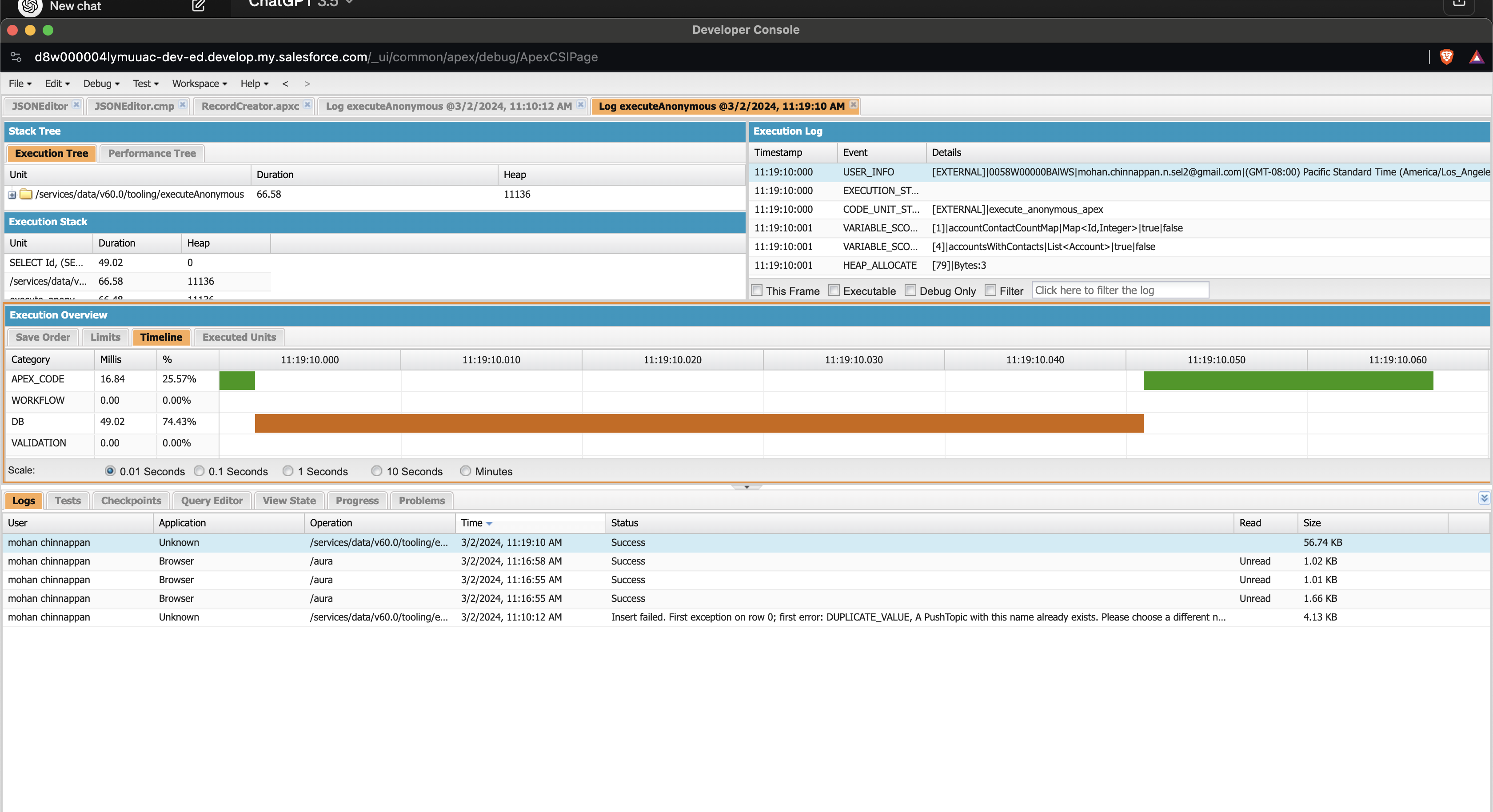
Task: Click the New chat label in ChatGPT window
Action: [x=76, y=6]
